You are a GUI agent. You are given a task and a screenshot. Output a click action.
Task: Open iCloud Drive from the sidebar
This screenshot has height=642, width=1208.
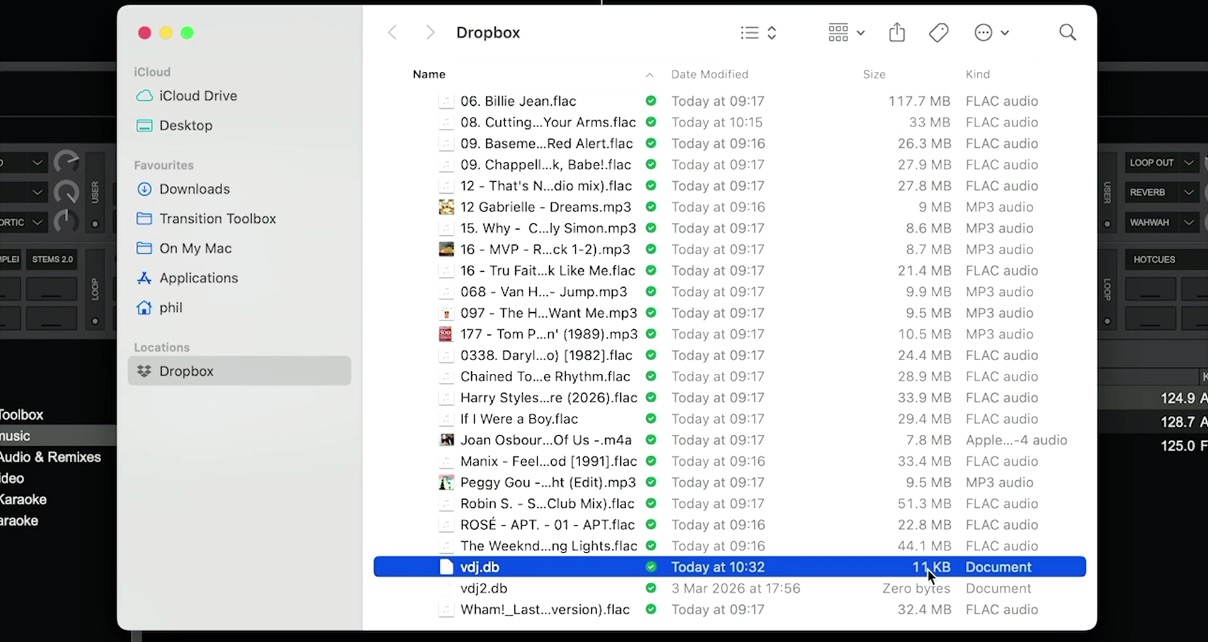(x=195, y=95)
